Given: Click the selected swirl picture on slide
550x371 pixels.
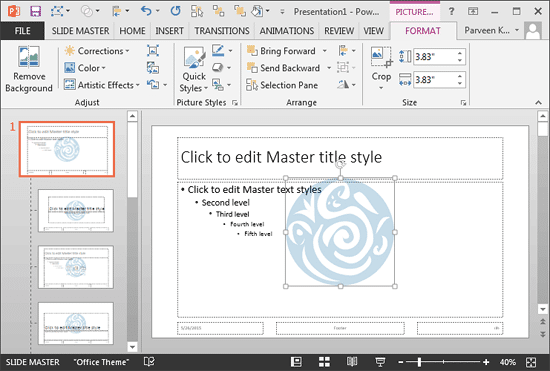Looking at the screenshot, I should pos(340,232).
